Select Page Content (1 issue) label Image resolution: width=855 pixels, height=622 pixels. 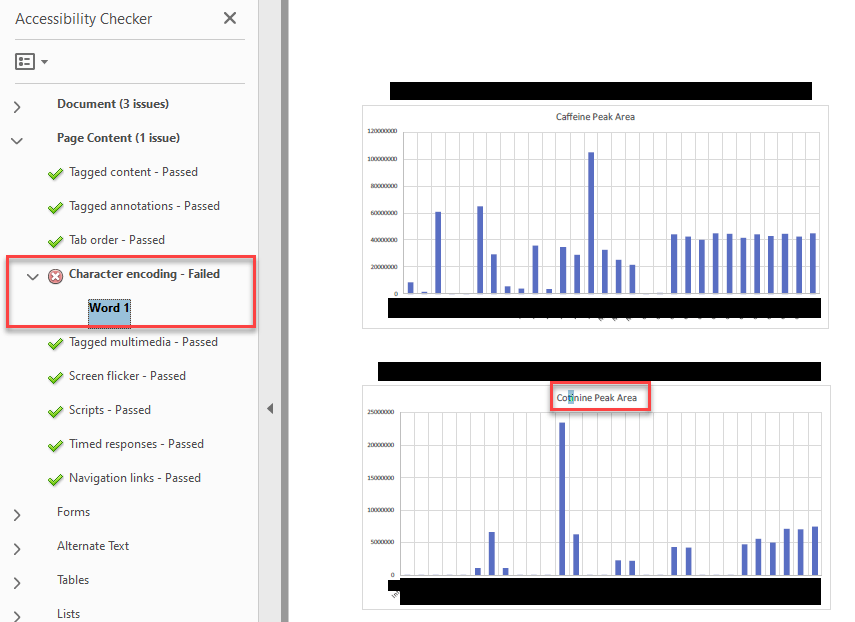click(118, 138)
